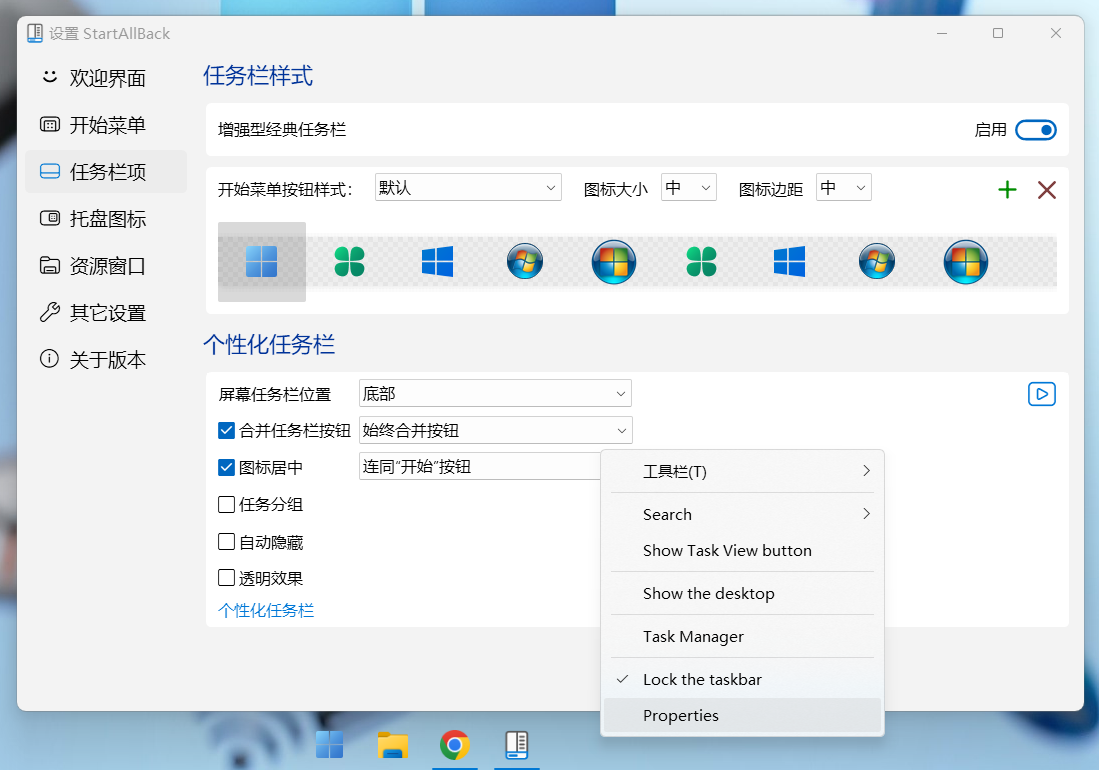Go to the 开始菜单 settings section

pyautogui.click(x=106, y=125)
